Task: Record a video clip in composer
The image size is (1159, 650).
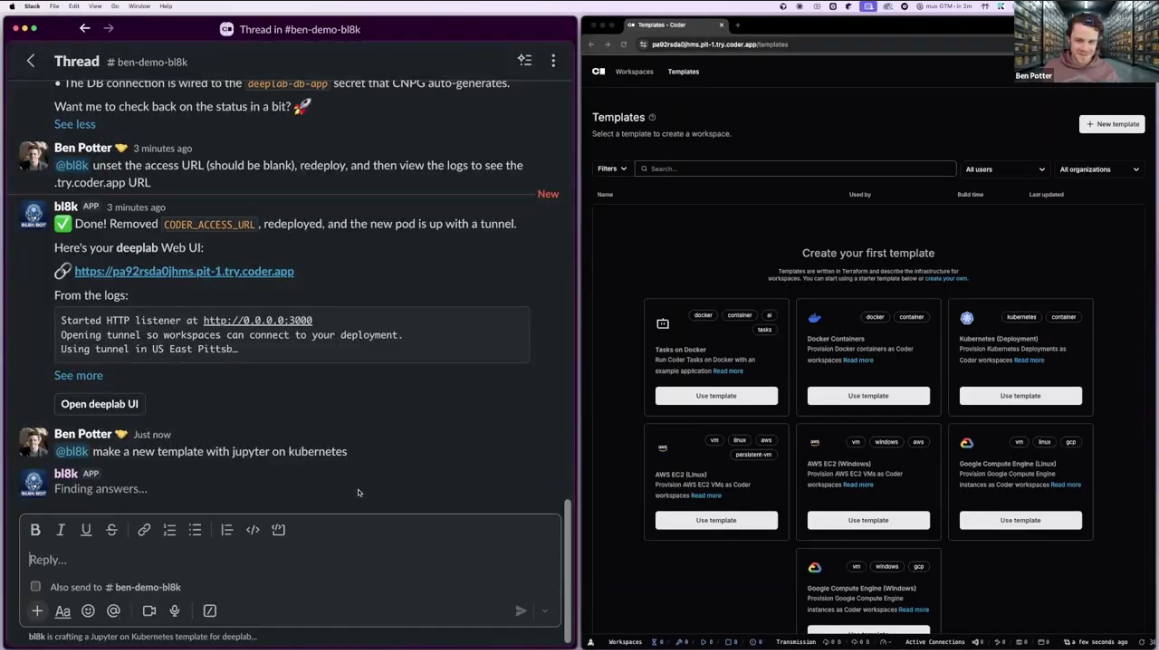Action: click(x=149, y=611)
